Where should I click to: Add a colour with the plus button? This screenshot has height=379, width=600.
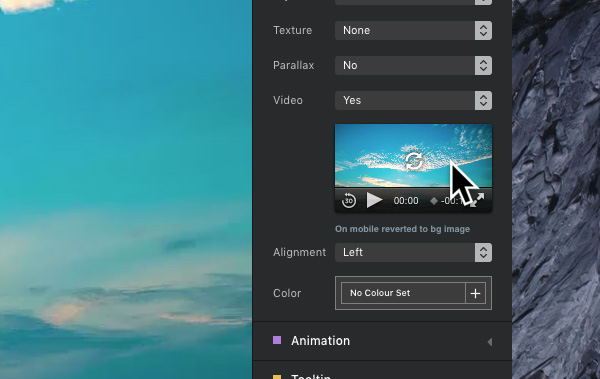[x=475, y=293]
